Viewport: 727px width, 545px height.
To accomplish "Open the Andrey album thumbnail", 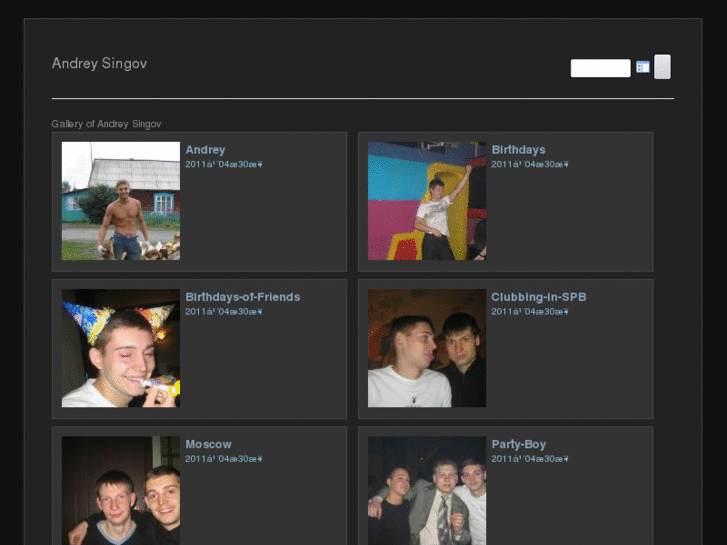I will tap(121, 201).
